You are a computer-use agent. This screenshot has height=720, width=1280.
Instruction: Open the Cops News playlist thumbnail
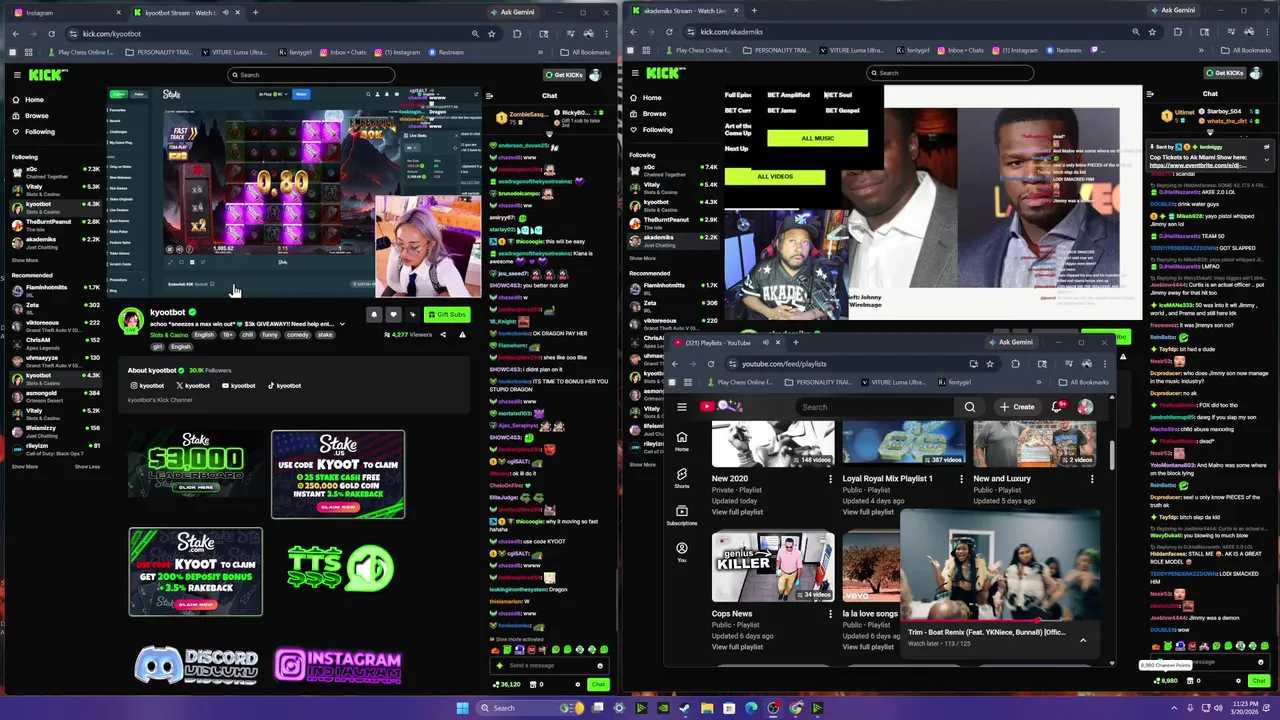[x=773, y=566]
